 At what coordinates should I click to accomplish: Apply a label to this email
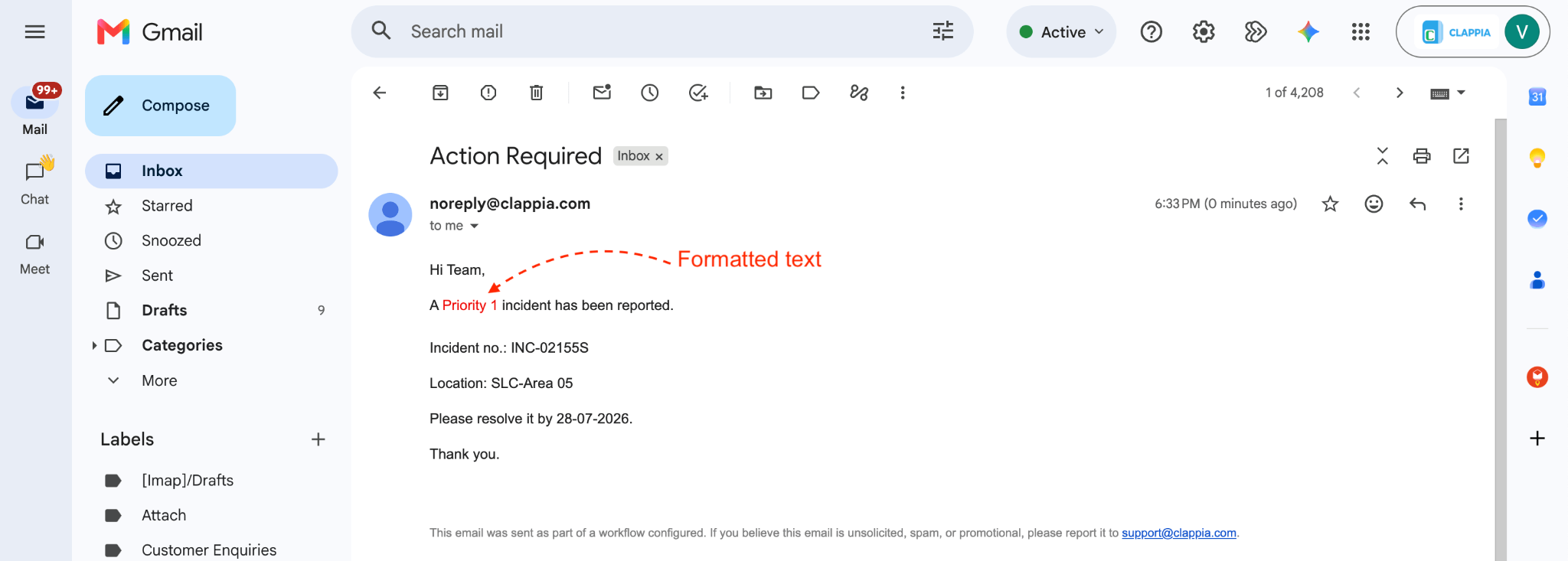point(811,93)
